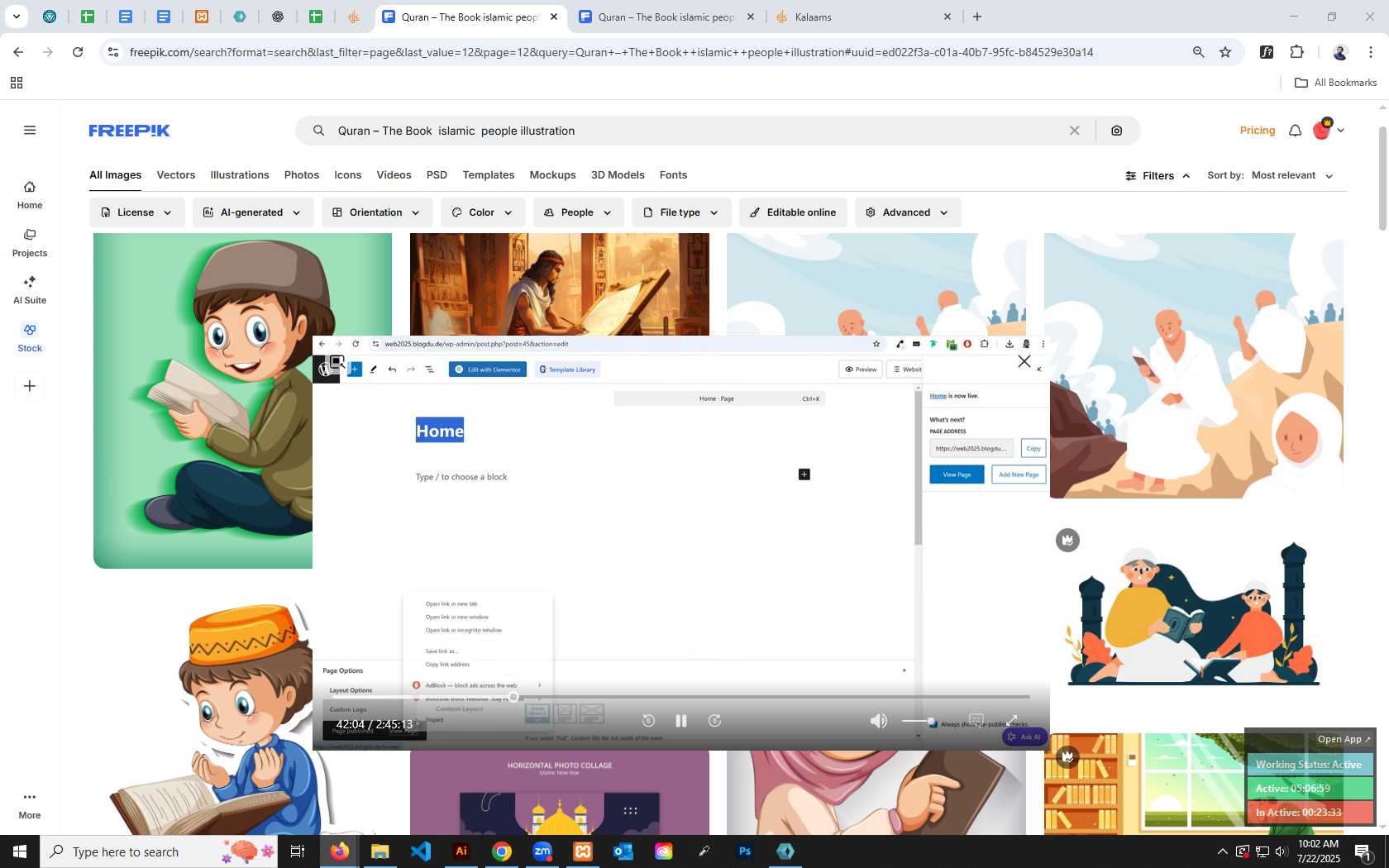Click the taskbar search box
The image size is (1389, 868).
(160, 851)
